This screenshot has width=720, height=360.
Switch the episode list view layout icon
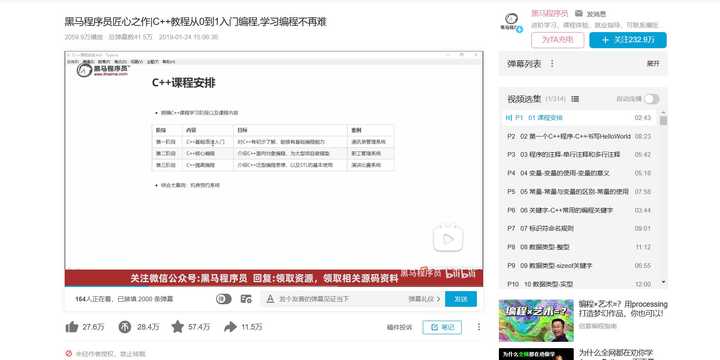[x=575, y=99]
